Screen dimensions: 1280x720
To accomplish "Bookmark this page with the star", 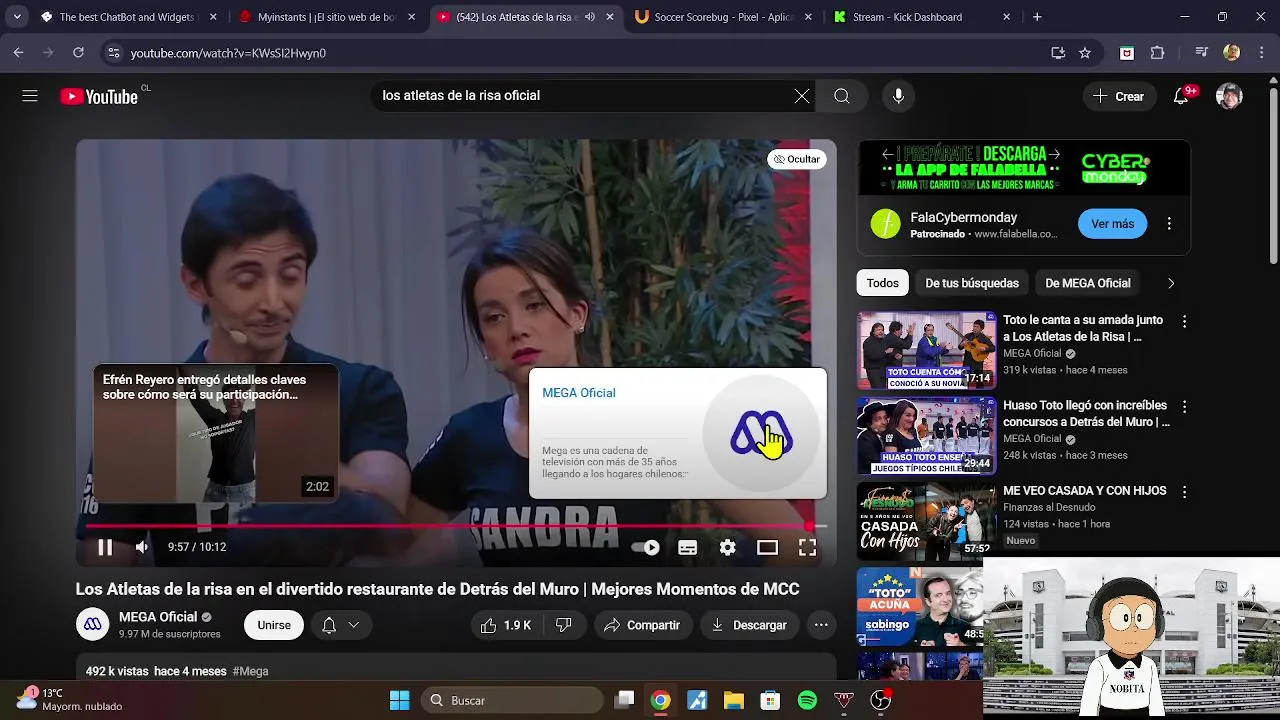I will 1085,53.
